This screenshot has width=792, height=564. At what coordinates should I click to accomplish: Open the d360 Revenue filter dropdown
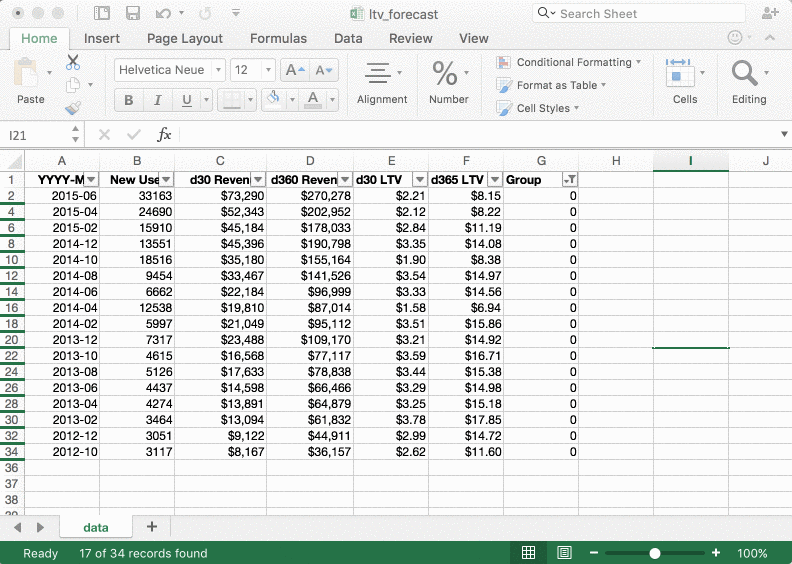[345, 180]
